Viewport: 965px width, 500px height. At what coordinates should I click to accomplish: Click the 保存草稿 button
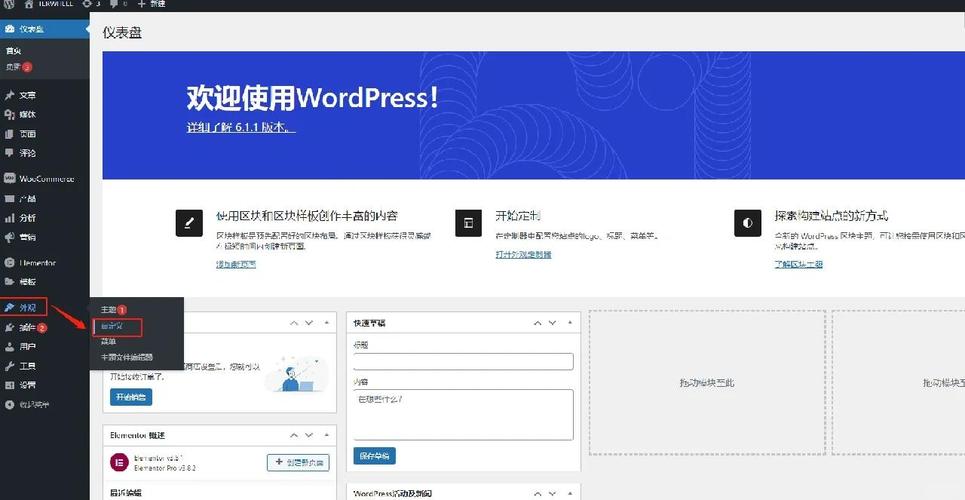tap(374, 456)
